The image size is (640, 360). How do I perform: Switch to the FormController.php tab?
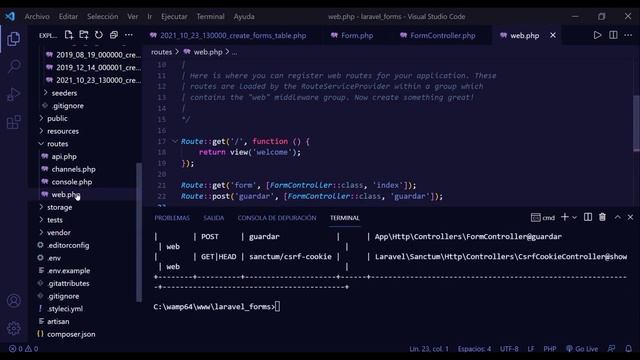pos(438,36)
